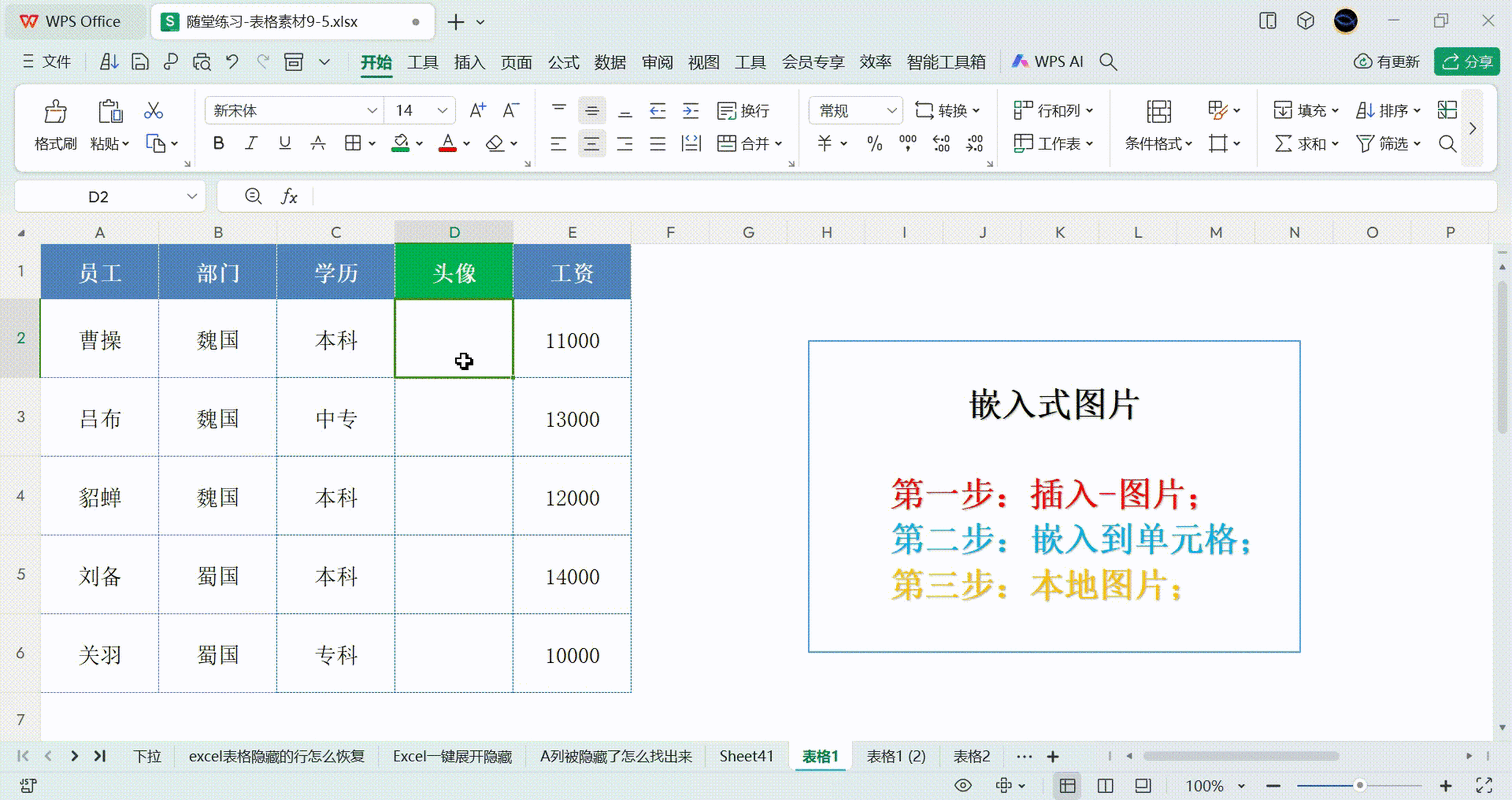Screen dimensions: 1512x800
Task: Open the font name dropdown
Action: pyautogui.click(x=373, y=110)
